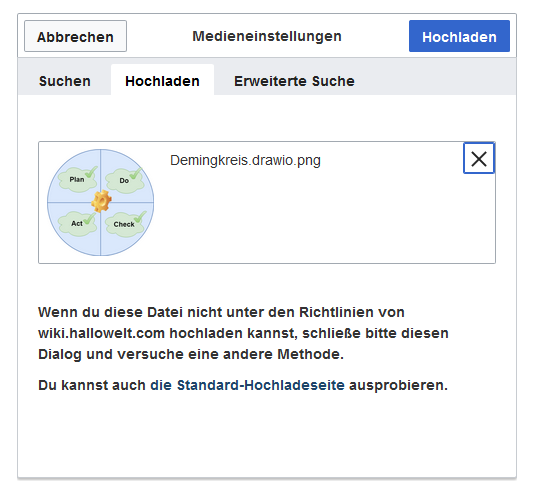
Task: Click the Demingkreis.drawio.png file name
Action: (x=245, y=160)
